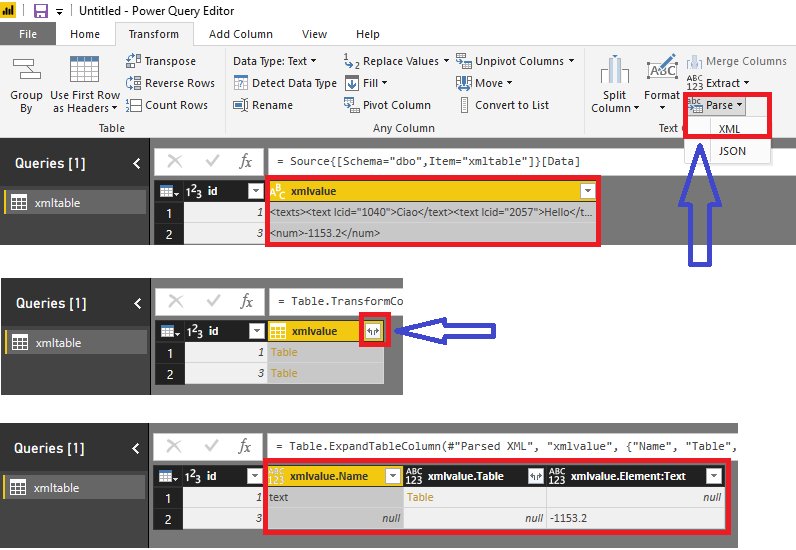Select the yellow xmlvalue text column header

432,191
